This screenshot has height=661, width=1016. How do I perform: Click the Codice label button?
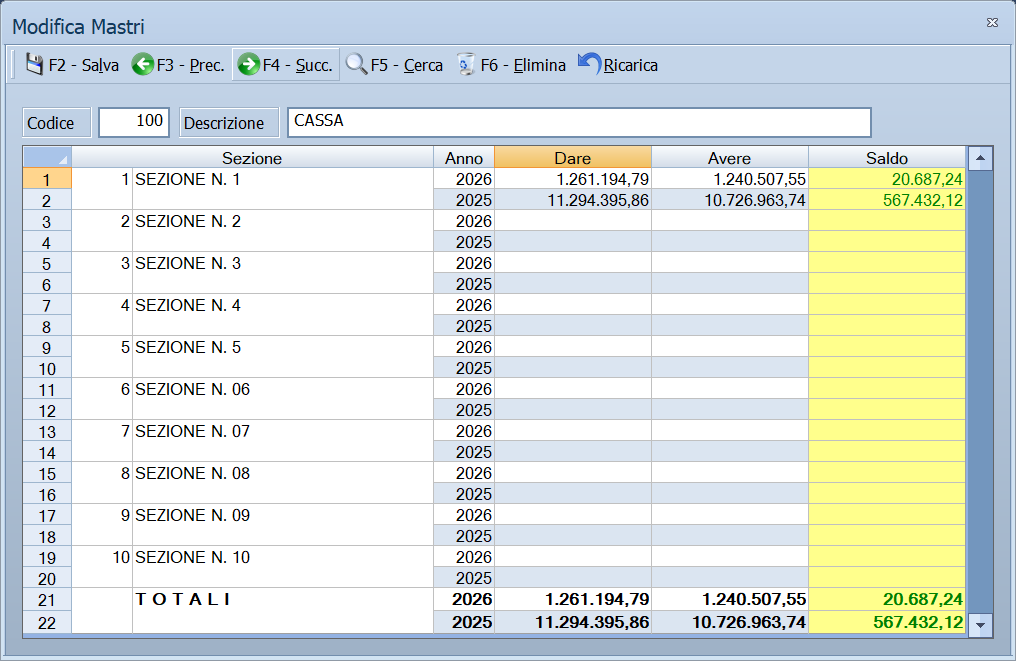click(x=56, y=122)
